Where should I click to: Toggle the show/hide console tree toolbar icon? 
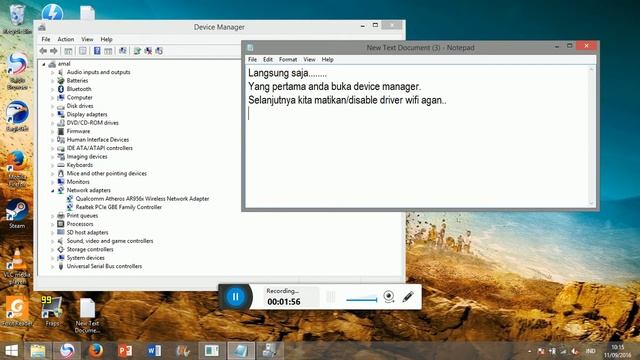68,51
